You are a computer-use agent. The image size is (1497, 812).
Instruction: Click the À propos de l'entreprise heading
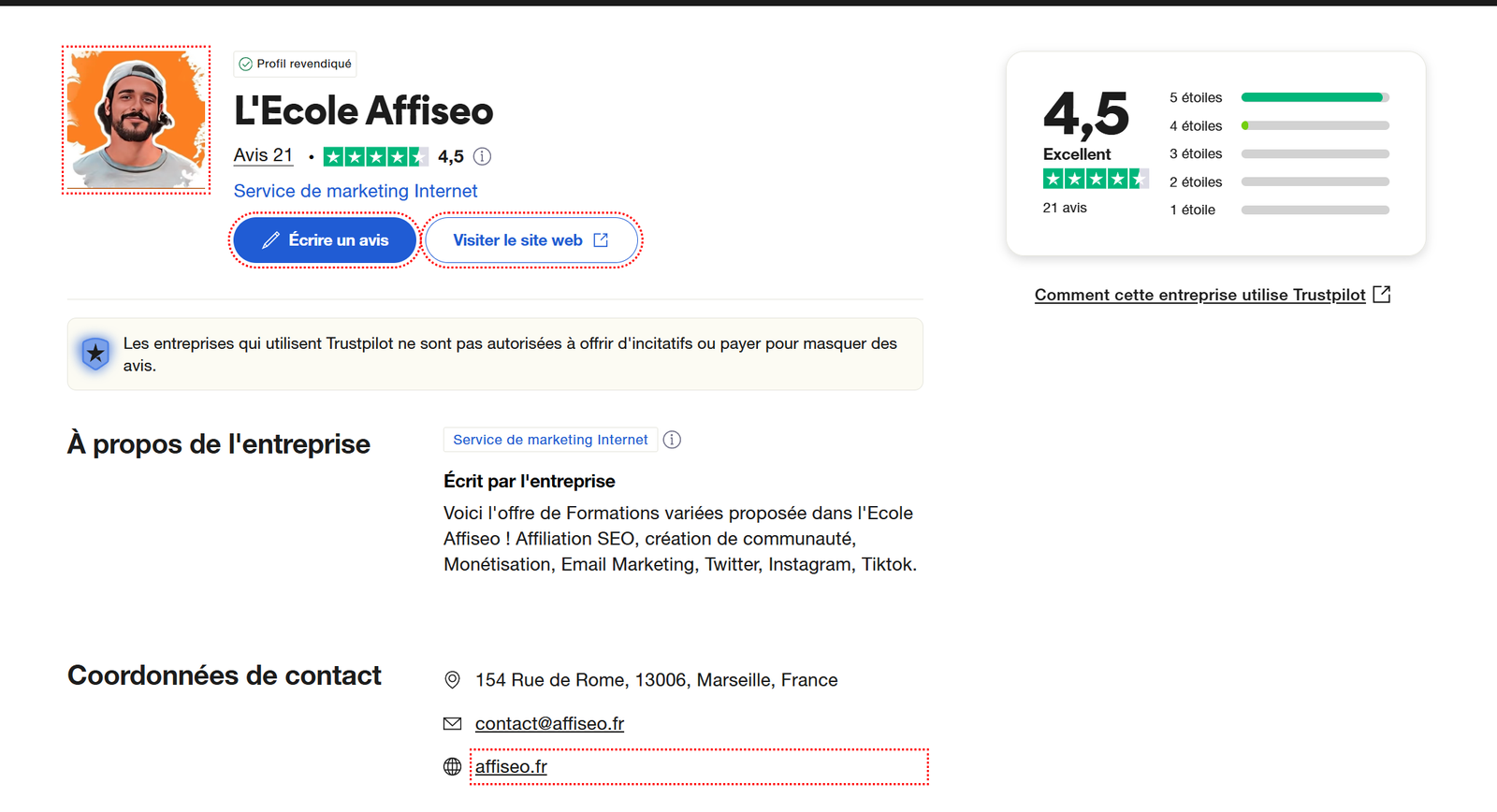[x=219, y=443]
